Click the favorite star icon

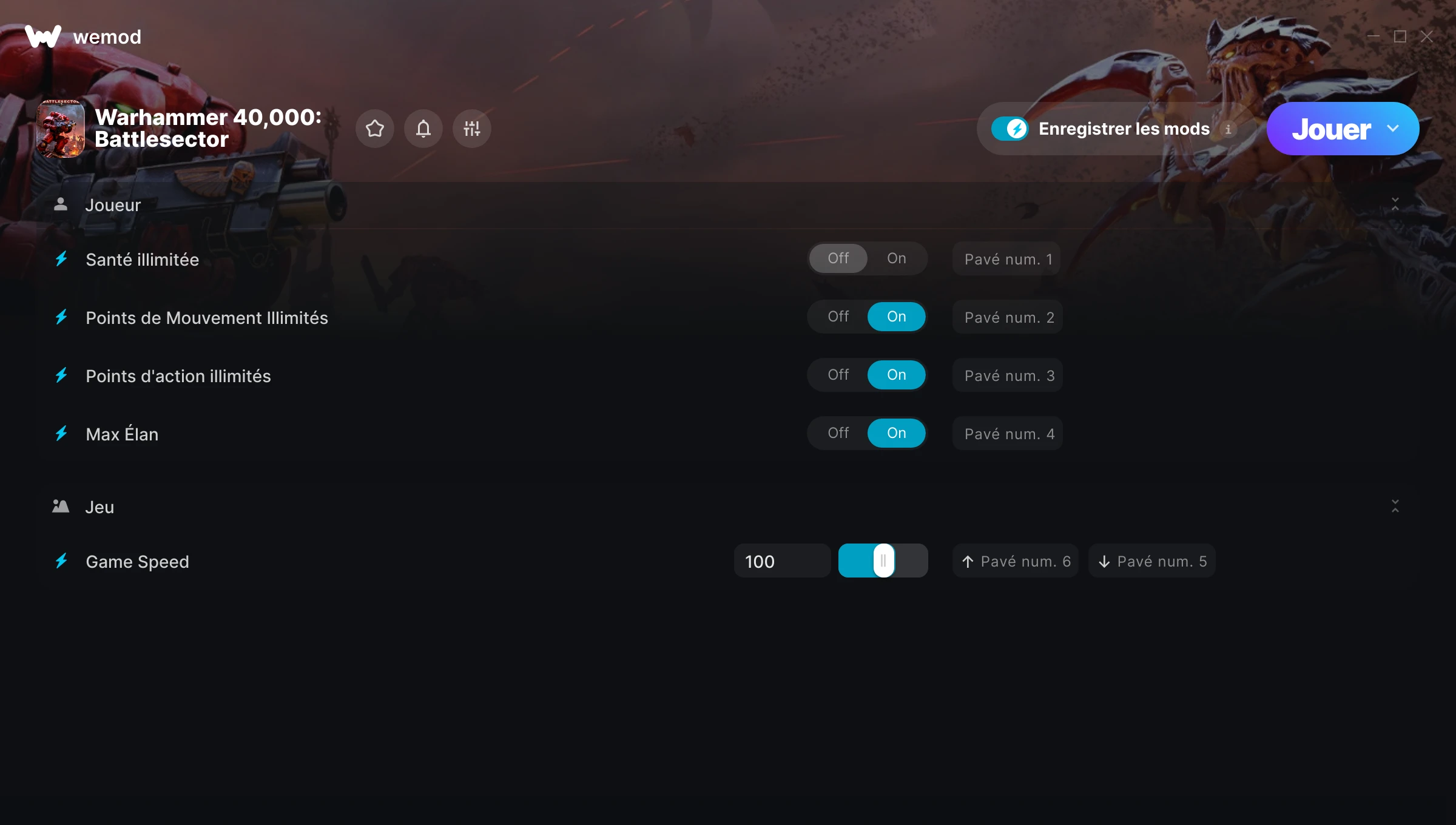[375, 129]
